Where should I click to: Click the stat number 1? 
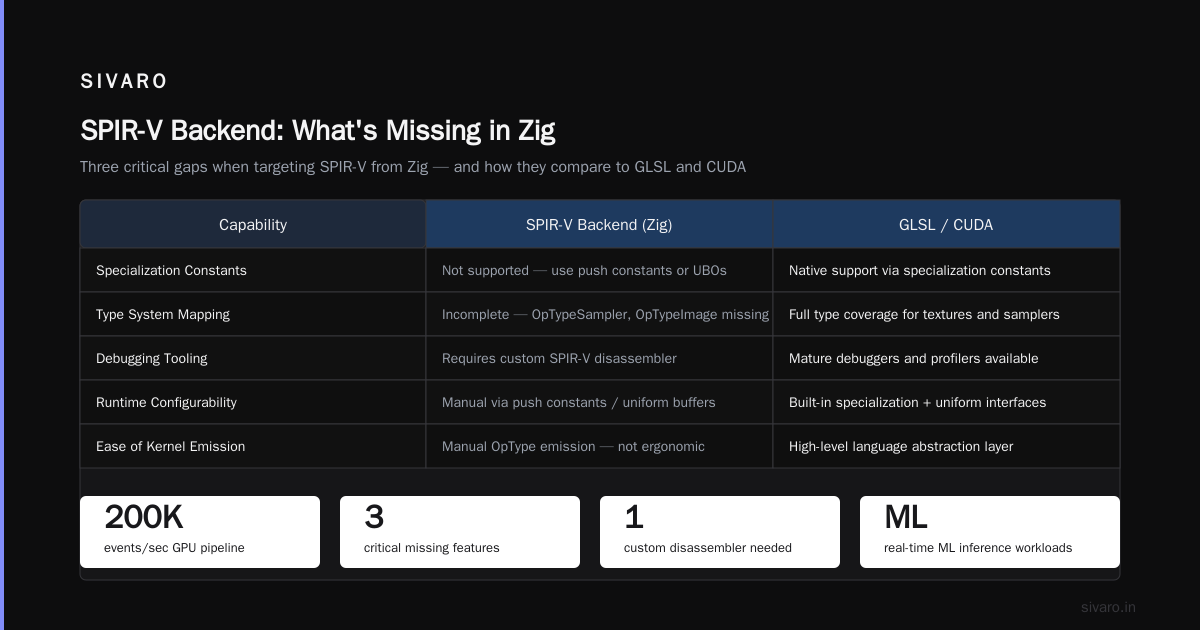tap(632, 517)
